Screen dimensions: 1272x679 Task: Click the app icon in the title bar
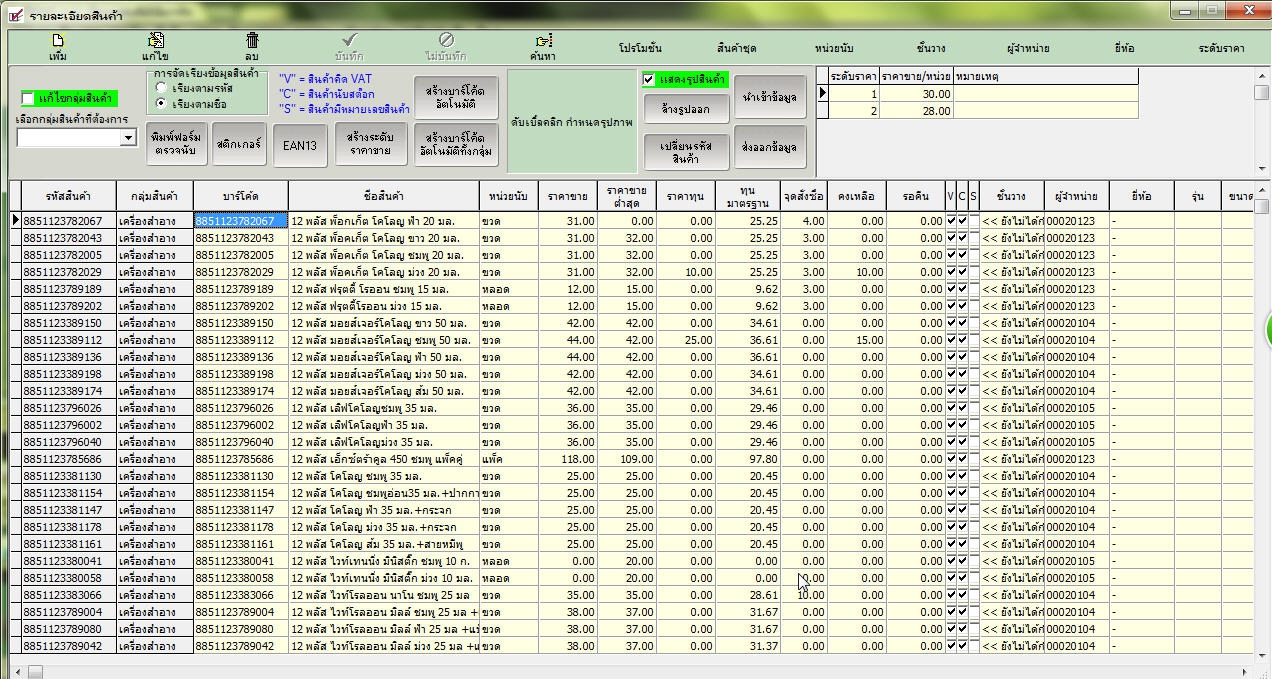coord(15,15)
